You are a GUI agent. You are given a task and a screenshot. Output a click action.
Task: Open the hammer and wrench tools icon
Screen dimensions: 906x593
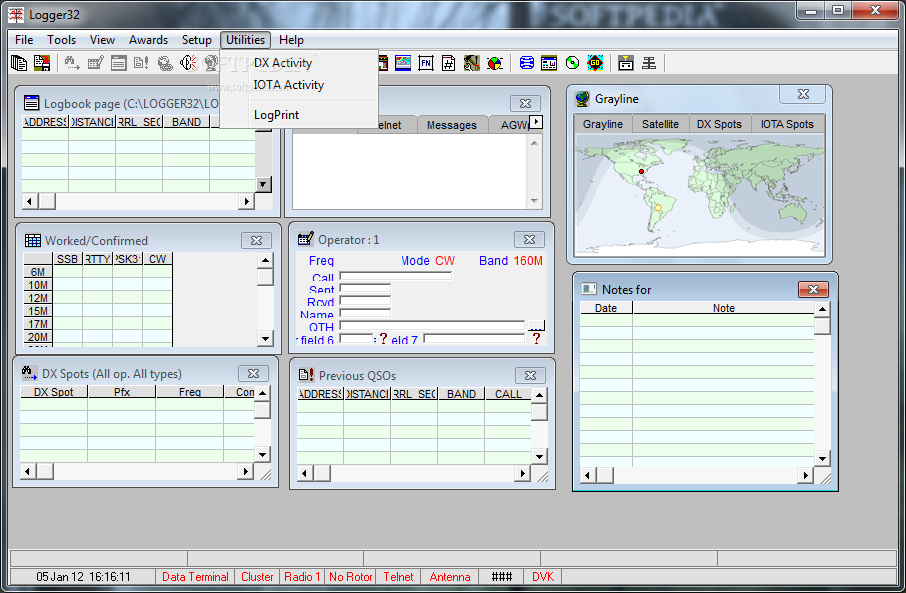tap(471, 63)
